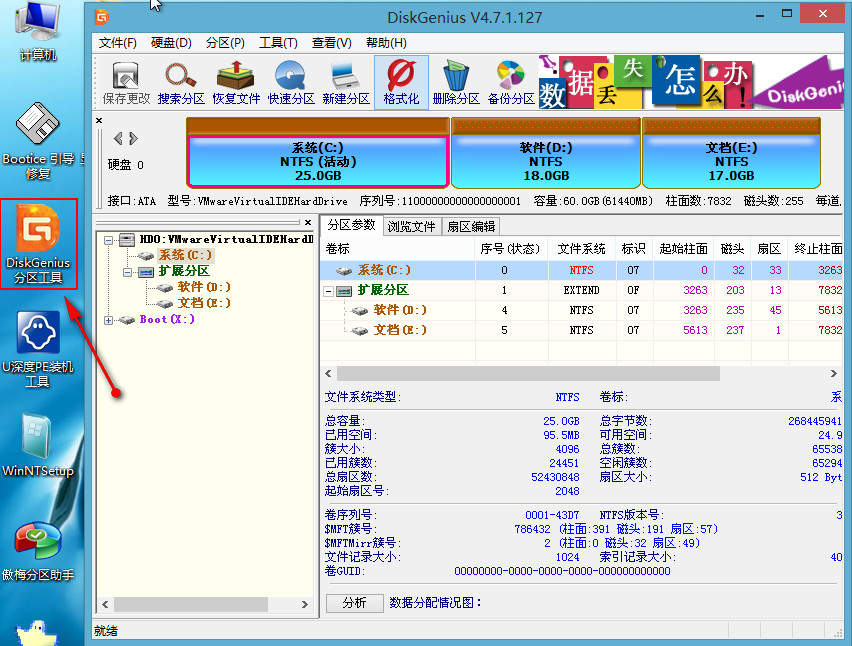Open the Computer (计算机) desktop icon
Viewport: 852px width, 646px height.
tap(37, 32)
